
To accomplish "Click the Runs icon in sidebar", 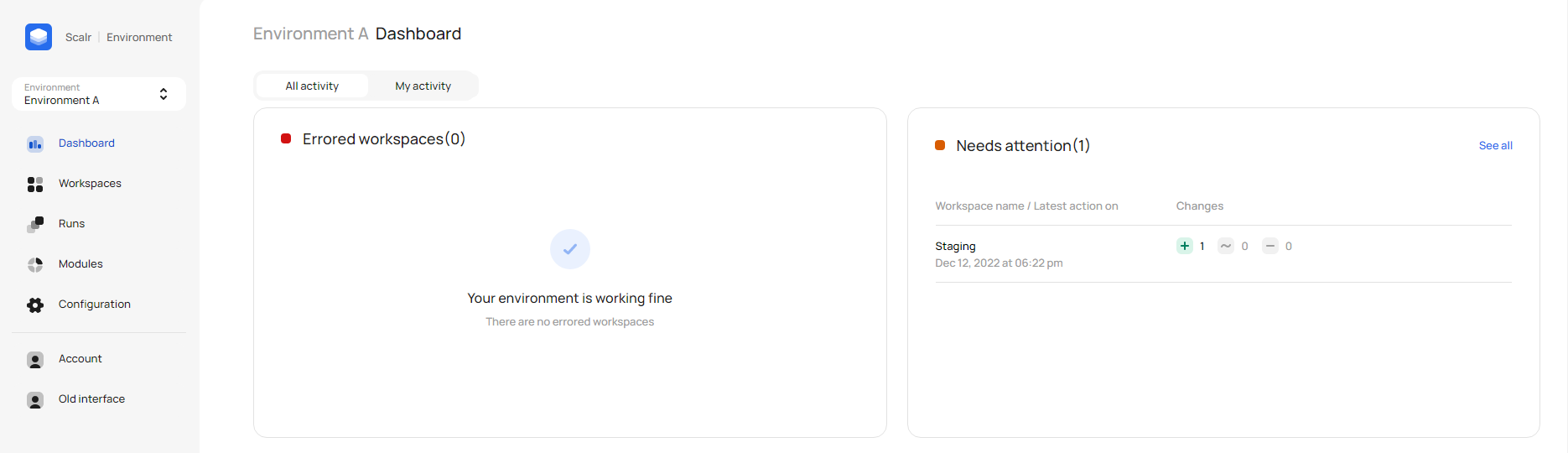I will 35,224.
